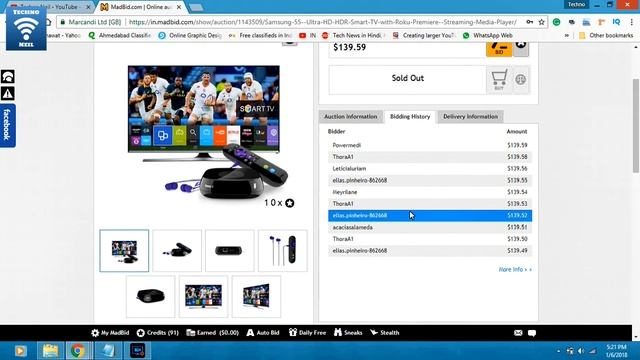The width and height of the screenshot is (640, 360).
Task: Expand hidden bookmarks with double chevron
Action: [567, 36]
